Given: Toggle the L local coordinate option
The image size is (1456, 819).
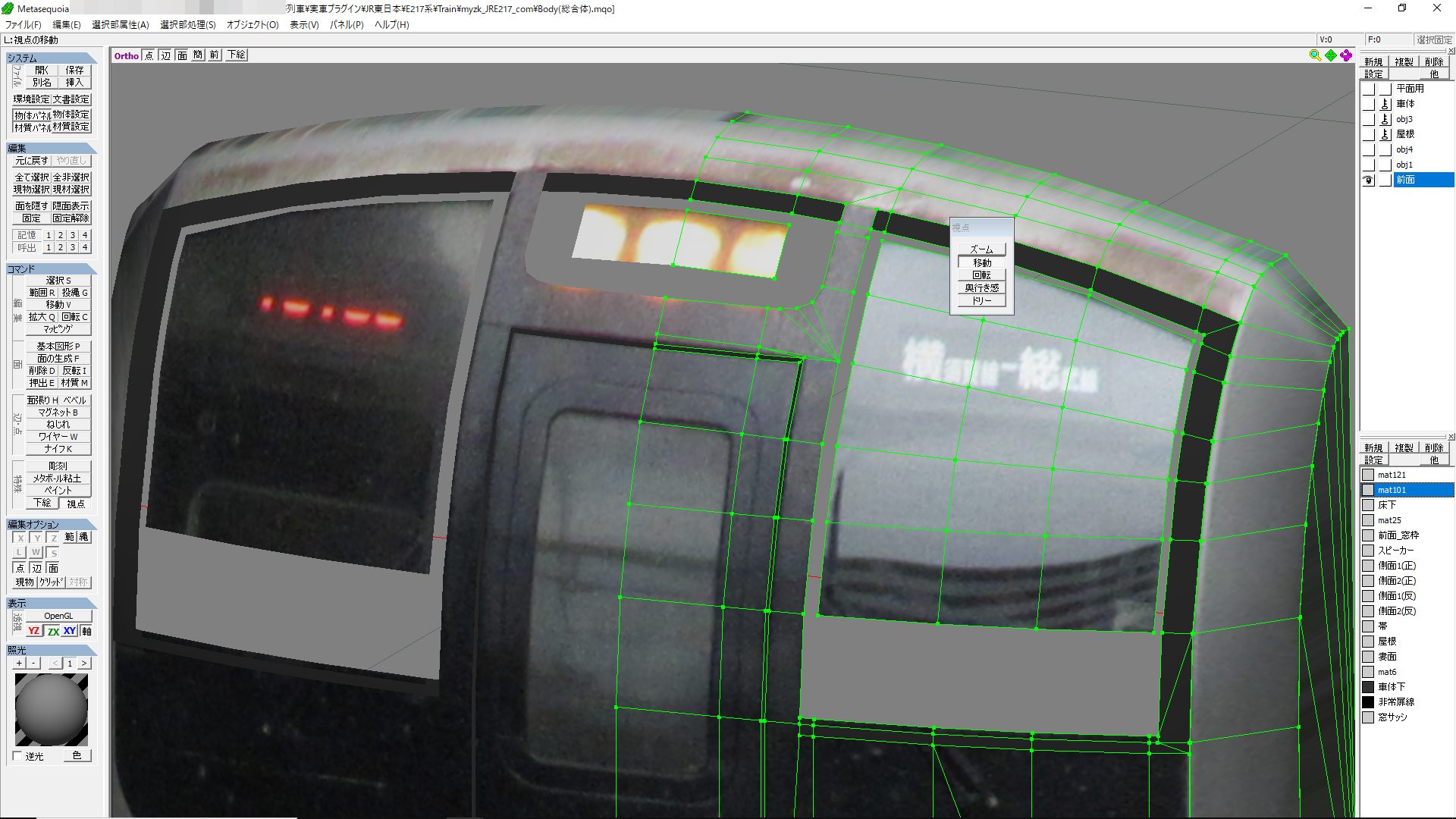Looking at the screenshot, I should [20, 553].
